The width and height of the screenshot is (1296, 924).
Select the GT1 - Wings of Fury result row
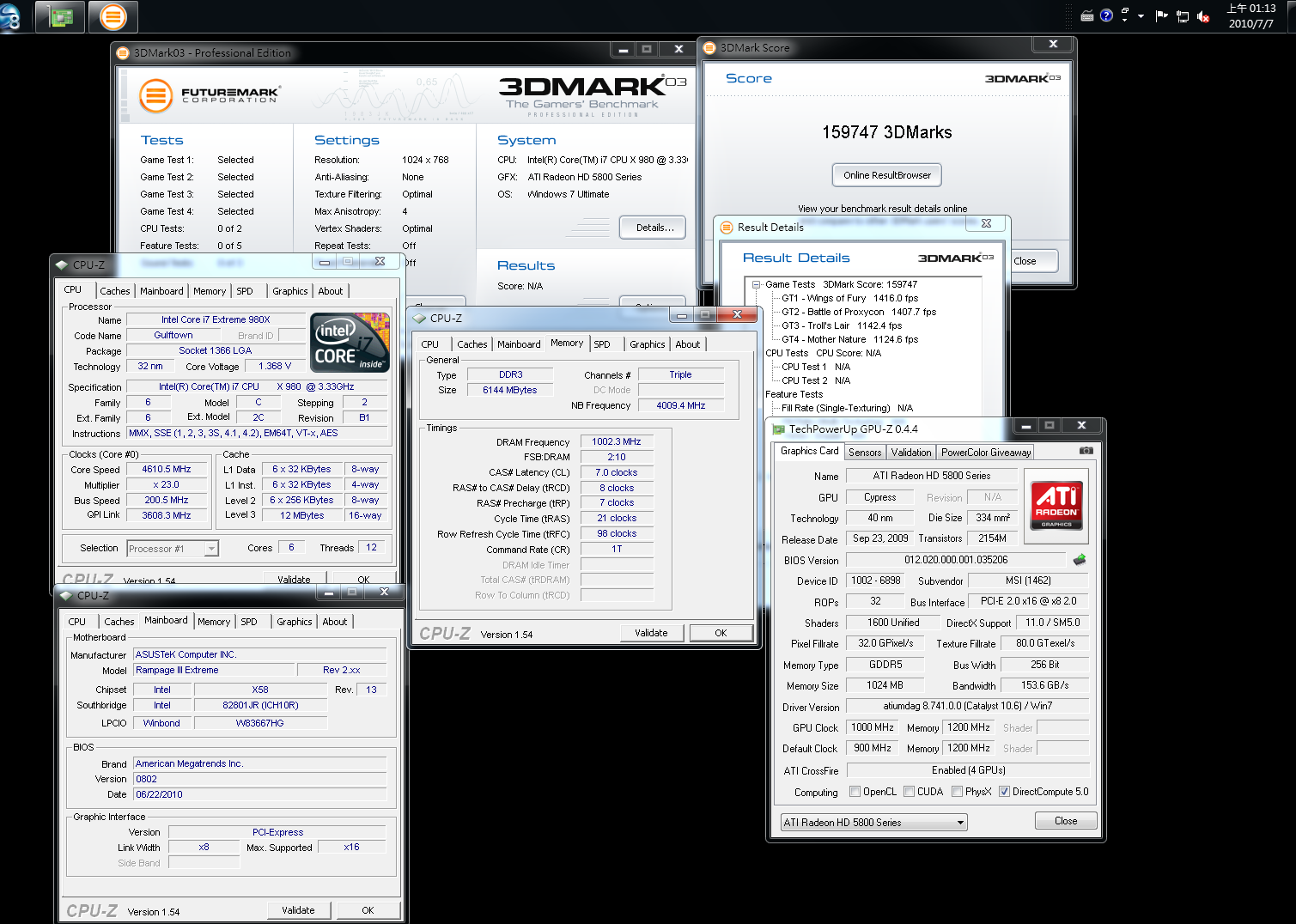coord(849,298)
